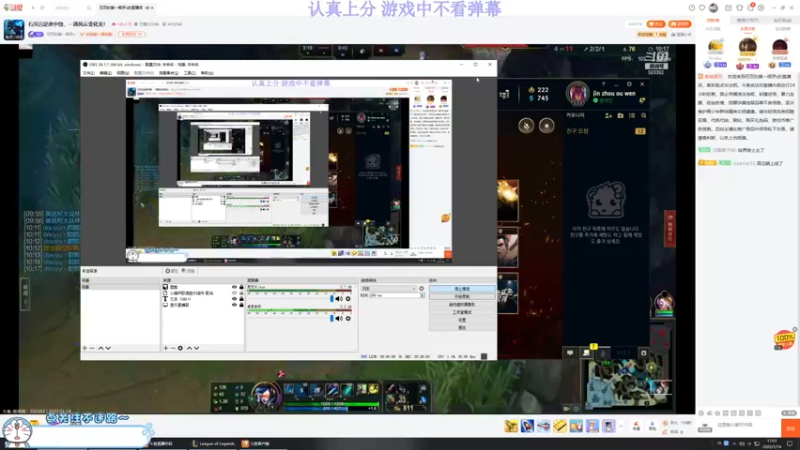Open the second OBS menu bar item
Viewport: 800px width, 450px height.
pos(106,73)
